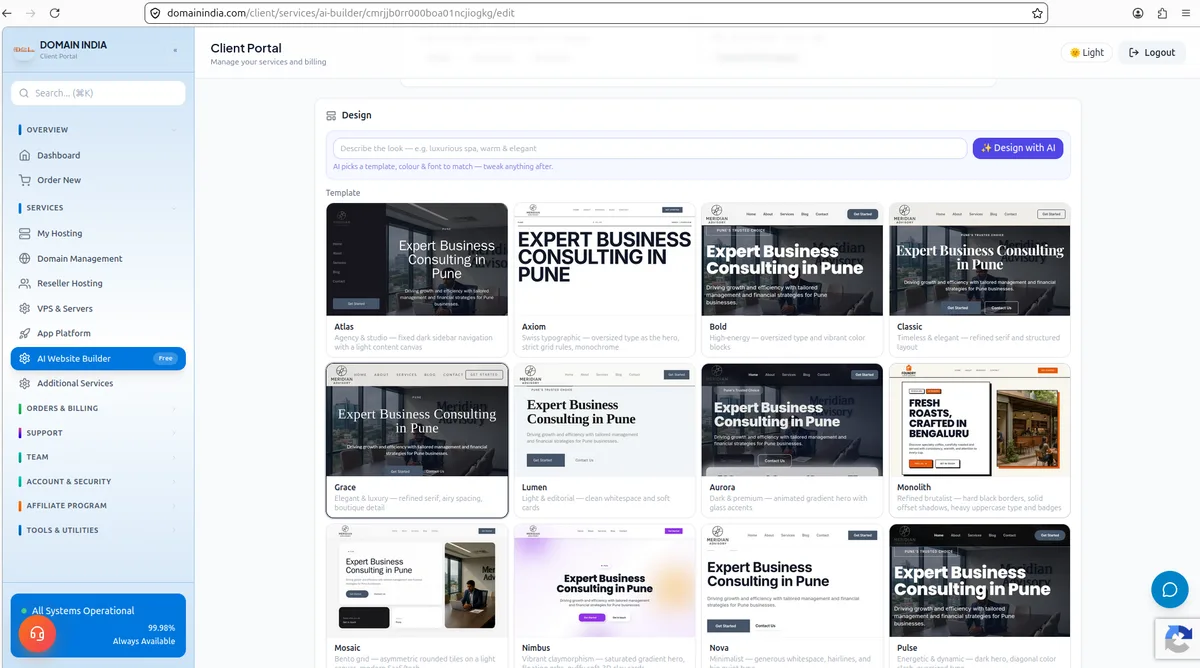Viewport: 1200px width, 668px height.
Task: Select the Nimbus template thumbnail
Action: pos(604,580)
